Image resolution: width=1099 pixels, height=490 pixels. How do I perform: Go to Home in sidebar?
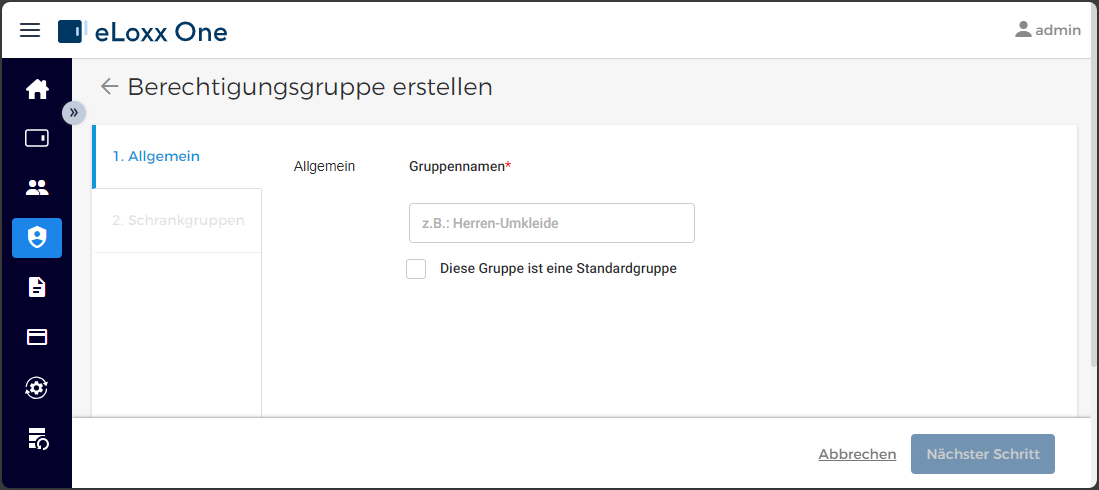coord(37,89)
